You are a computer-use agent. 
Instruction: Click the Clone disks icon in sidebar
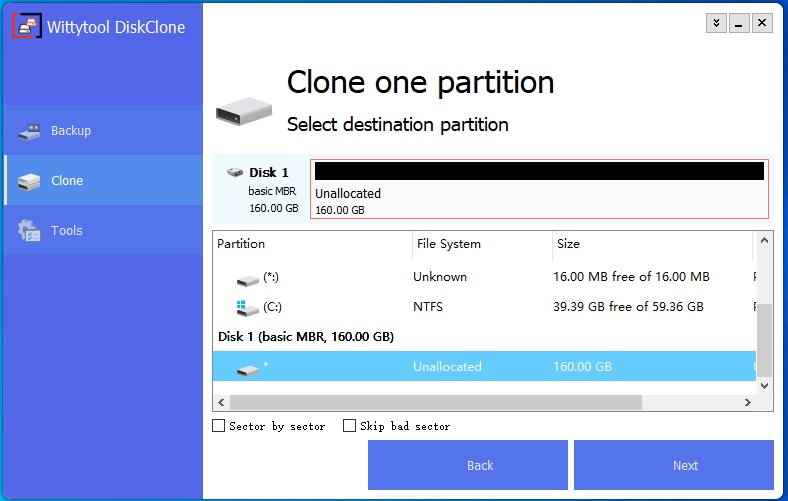pyautogui.click(x=29, y=181)
